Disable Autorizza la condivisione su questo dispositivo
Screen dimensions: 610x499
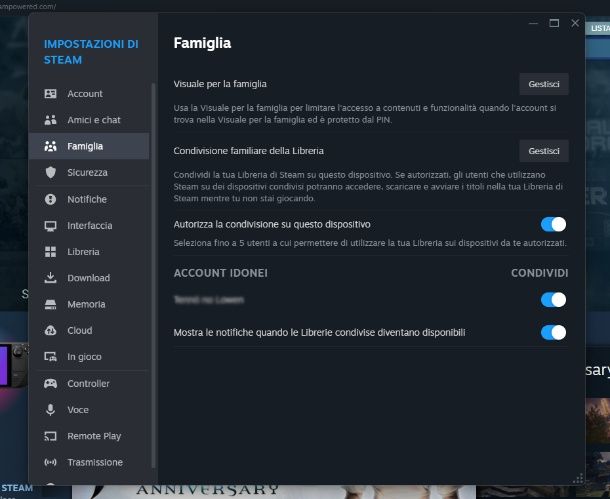pyautogui.click(x=553, y=224)
